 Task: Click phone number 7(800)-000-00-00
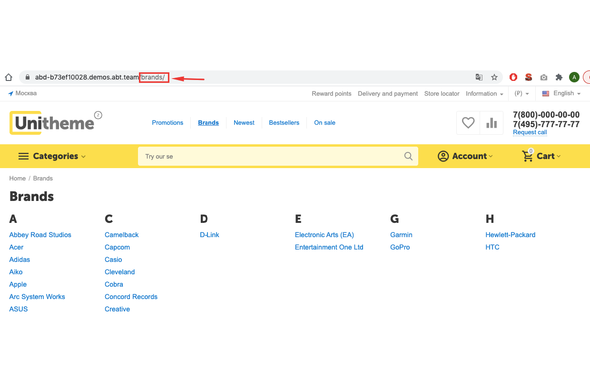click(x=546, y=115)
